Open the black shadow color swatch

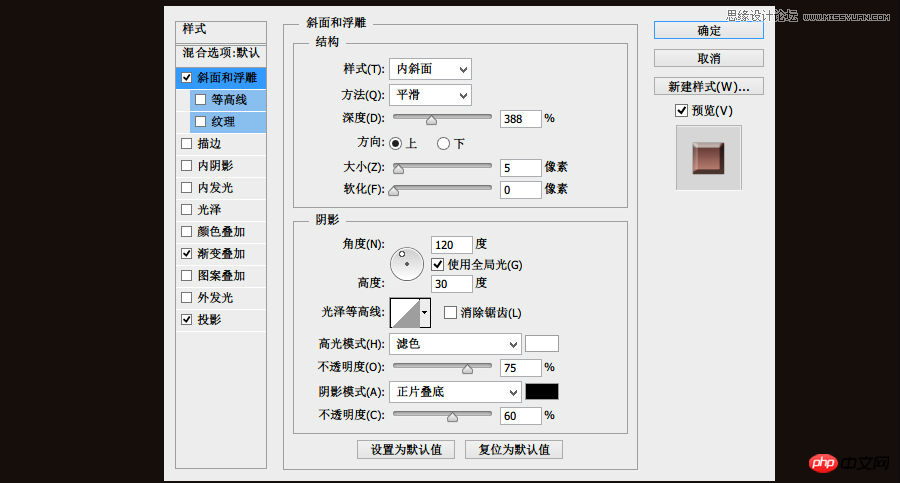(542, 392)
